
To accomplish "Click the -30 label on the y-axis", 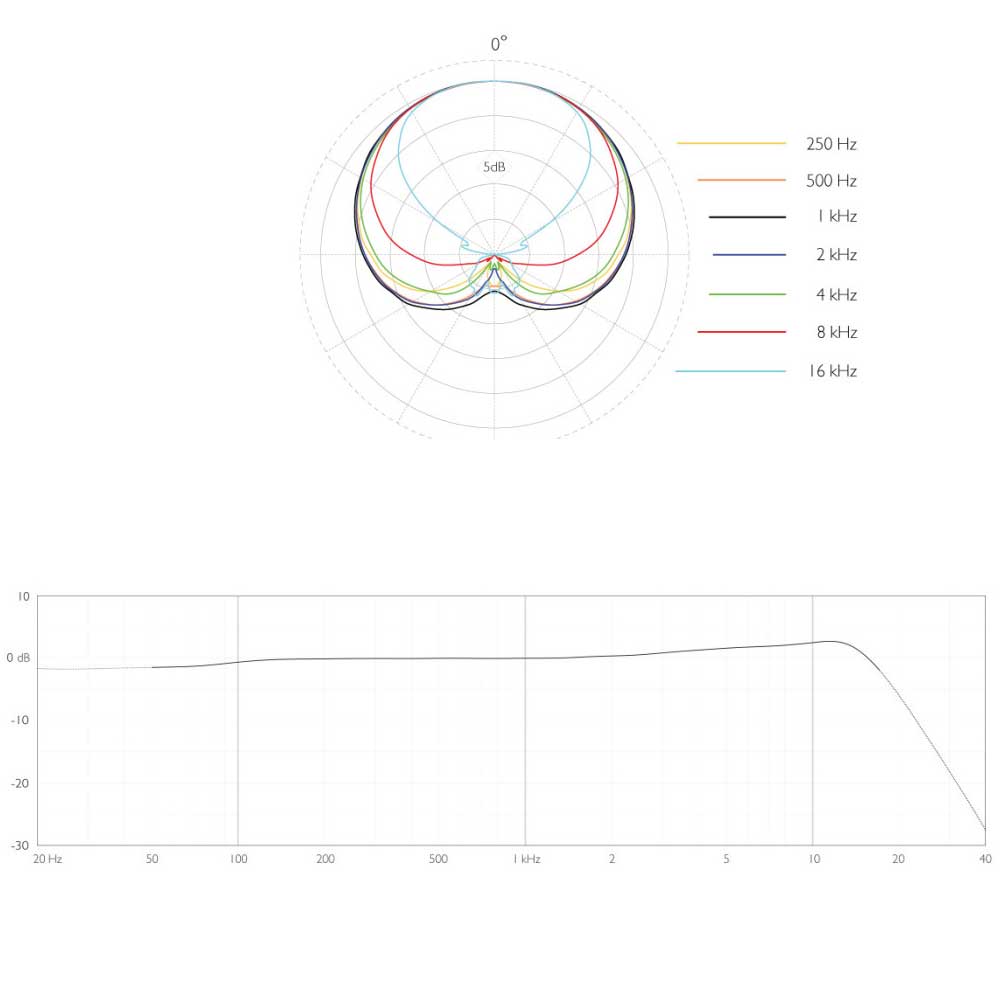I will 20,845.
